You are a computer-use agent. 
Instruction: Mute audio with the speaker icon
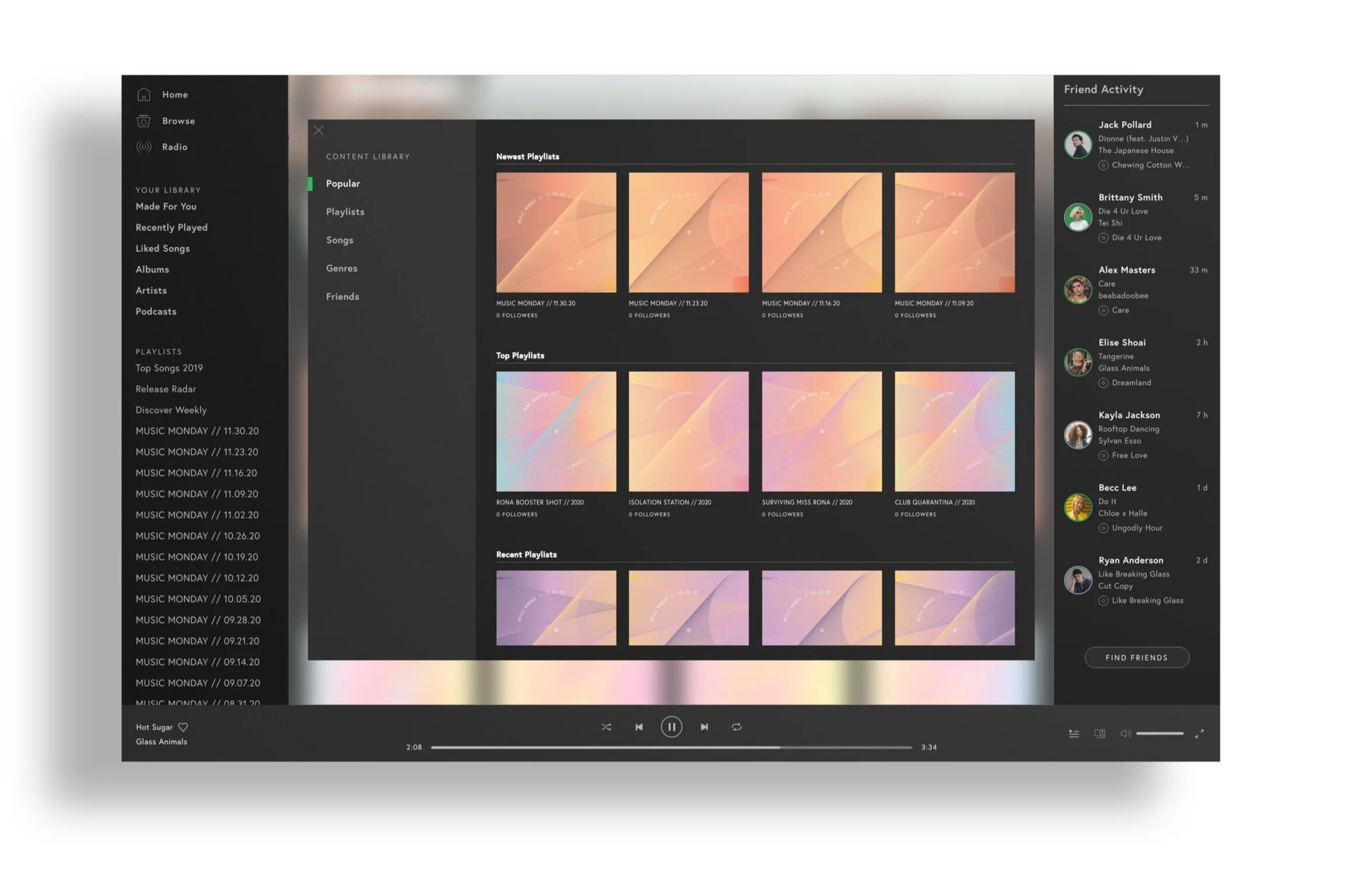tap(1125, 734)
